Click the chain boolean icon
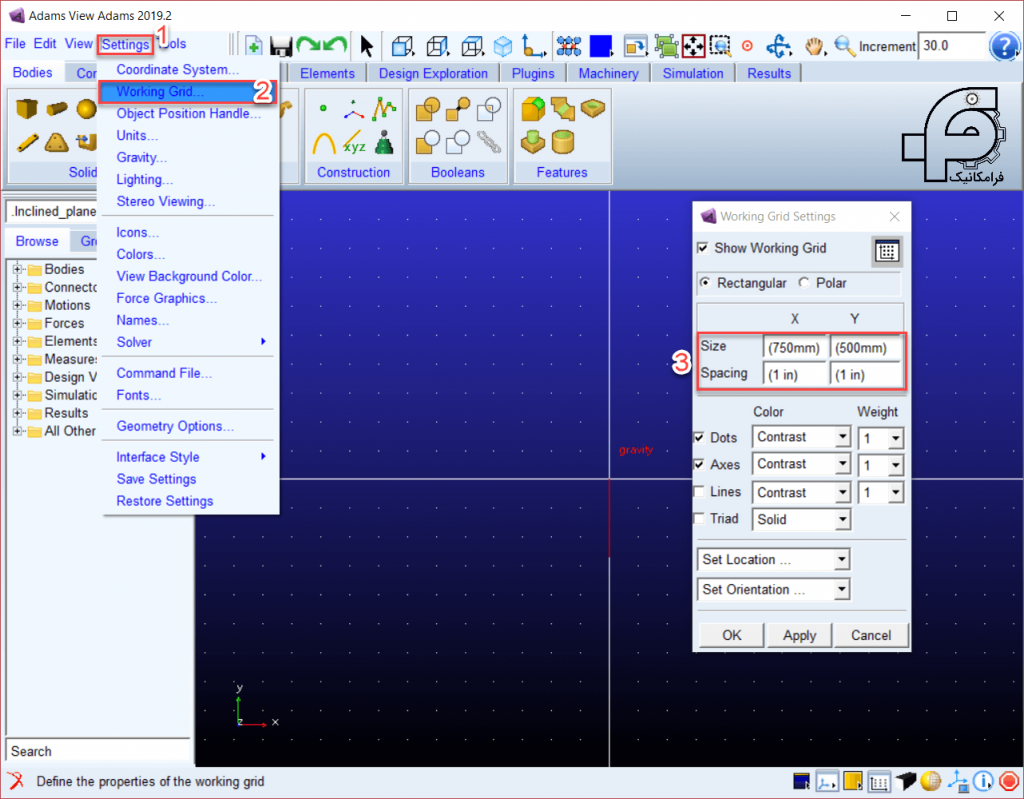The height and width of the screenshot is (799, 1024). (x=488, y=142)
